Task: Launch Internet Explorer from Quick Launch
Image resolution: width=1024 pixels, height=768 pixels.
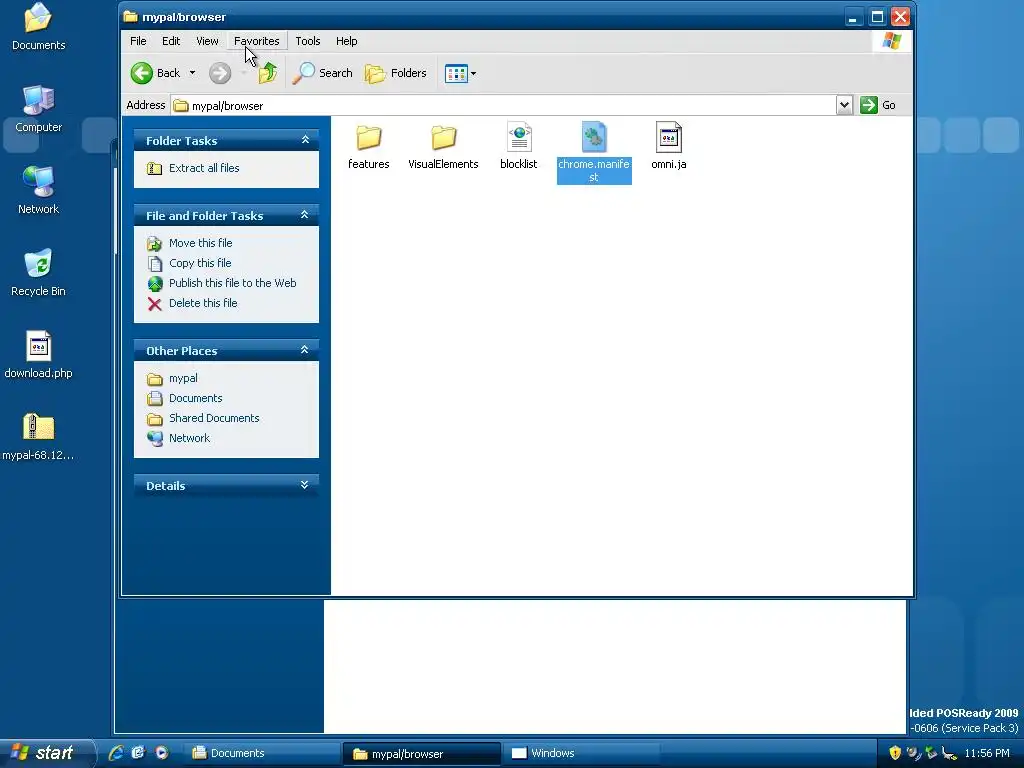Action: 116,753
